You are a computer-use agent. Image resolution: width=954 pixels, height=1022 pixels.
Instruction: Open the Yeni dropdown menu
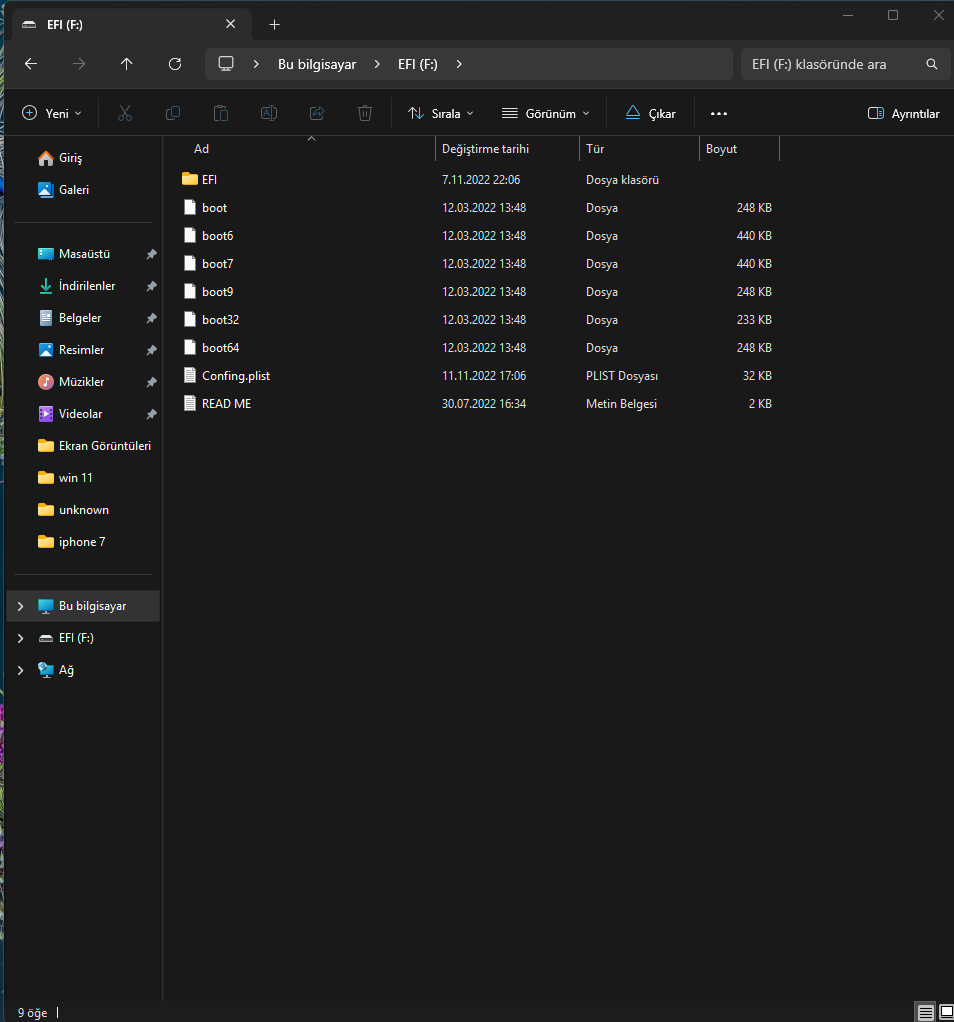[52, 114]
